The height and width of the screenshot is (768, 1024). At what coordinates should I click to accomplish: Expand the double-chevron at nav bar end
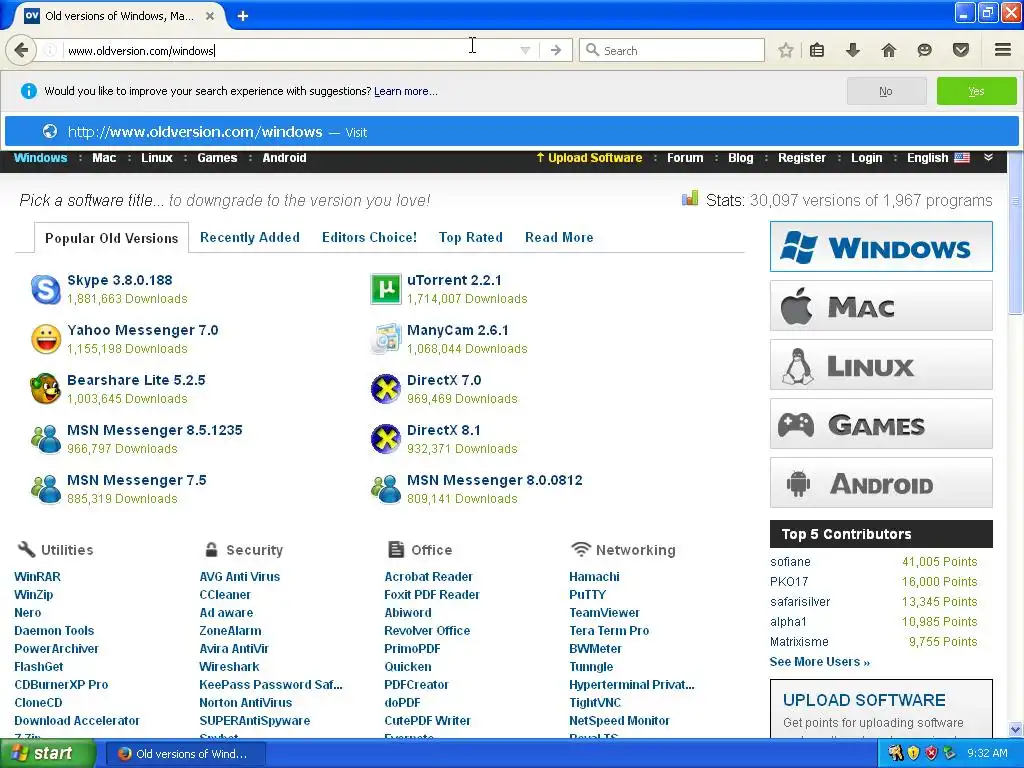[x=988, y=157]
